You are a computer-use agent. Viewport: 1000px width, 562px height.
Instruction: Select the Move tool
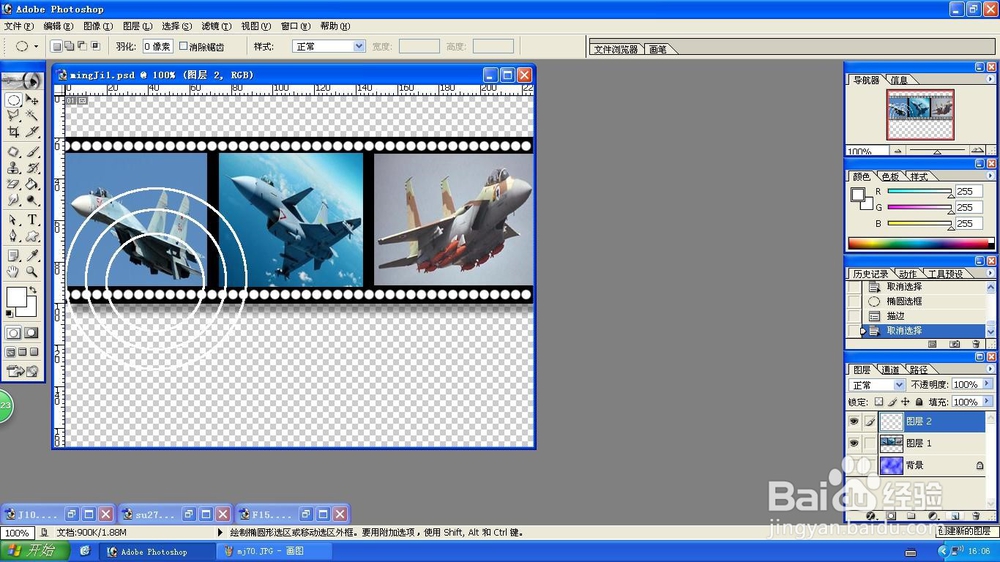(x=32, y=100)
